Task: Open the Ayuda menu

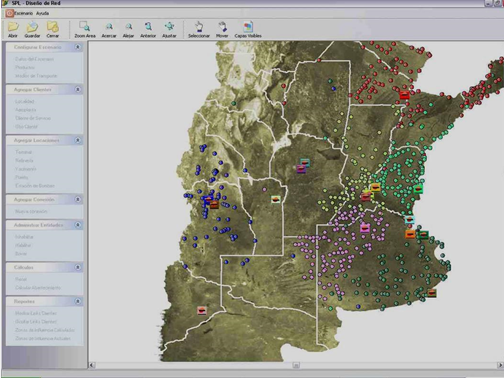Action: pos(43,13)
